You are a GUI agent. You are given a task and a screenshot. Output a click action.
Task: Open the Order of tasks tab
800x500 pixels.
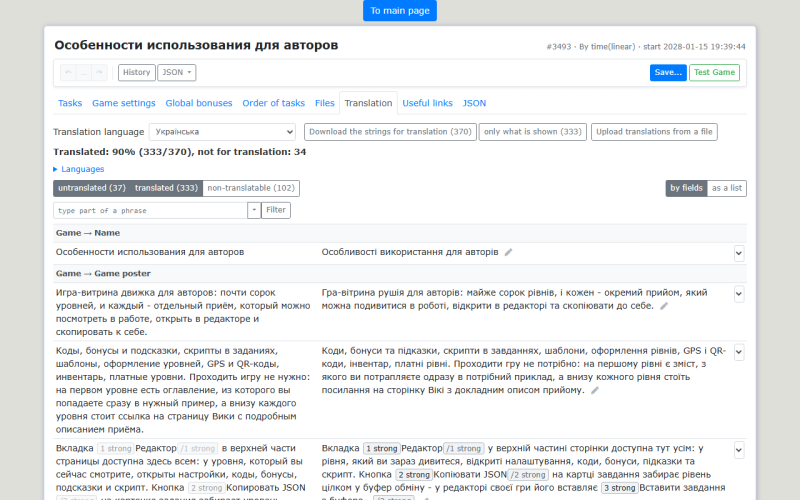click(x=273, y=103)
